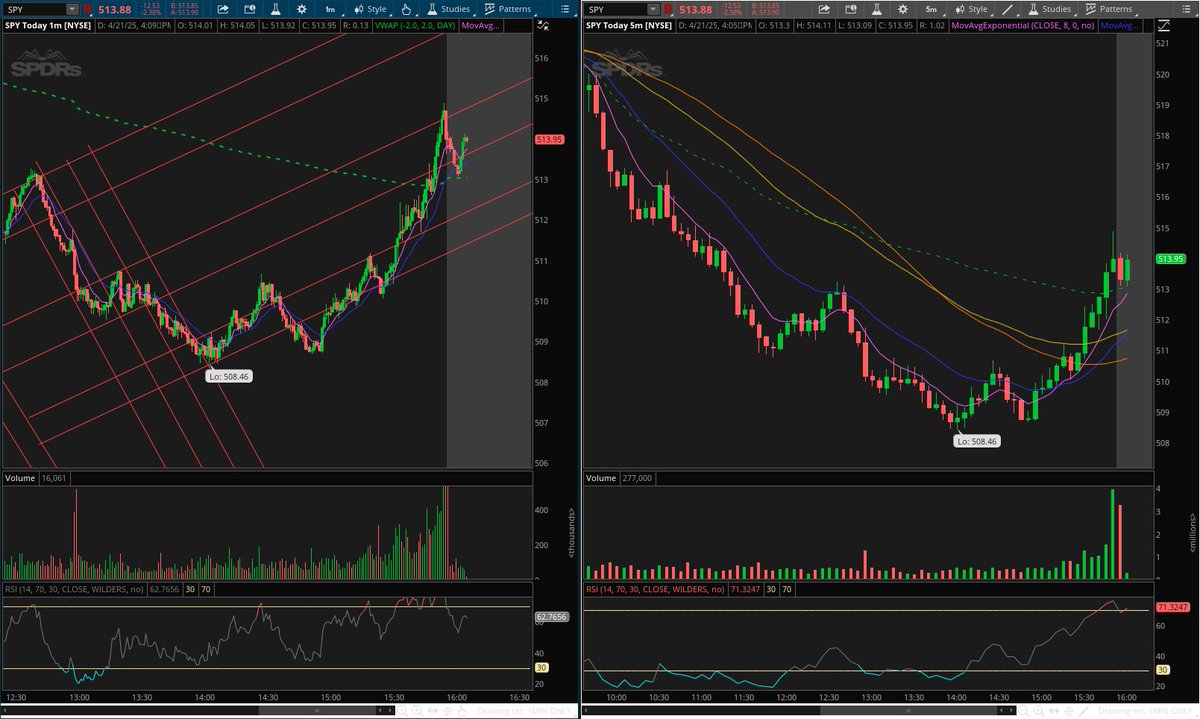Open the Studies menu on the 5m chart
The image size is (1200, 719).
tap(1049, 9)
